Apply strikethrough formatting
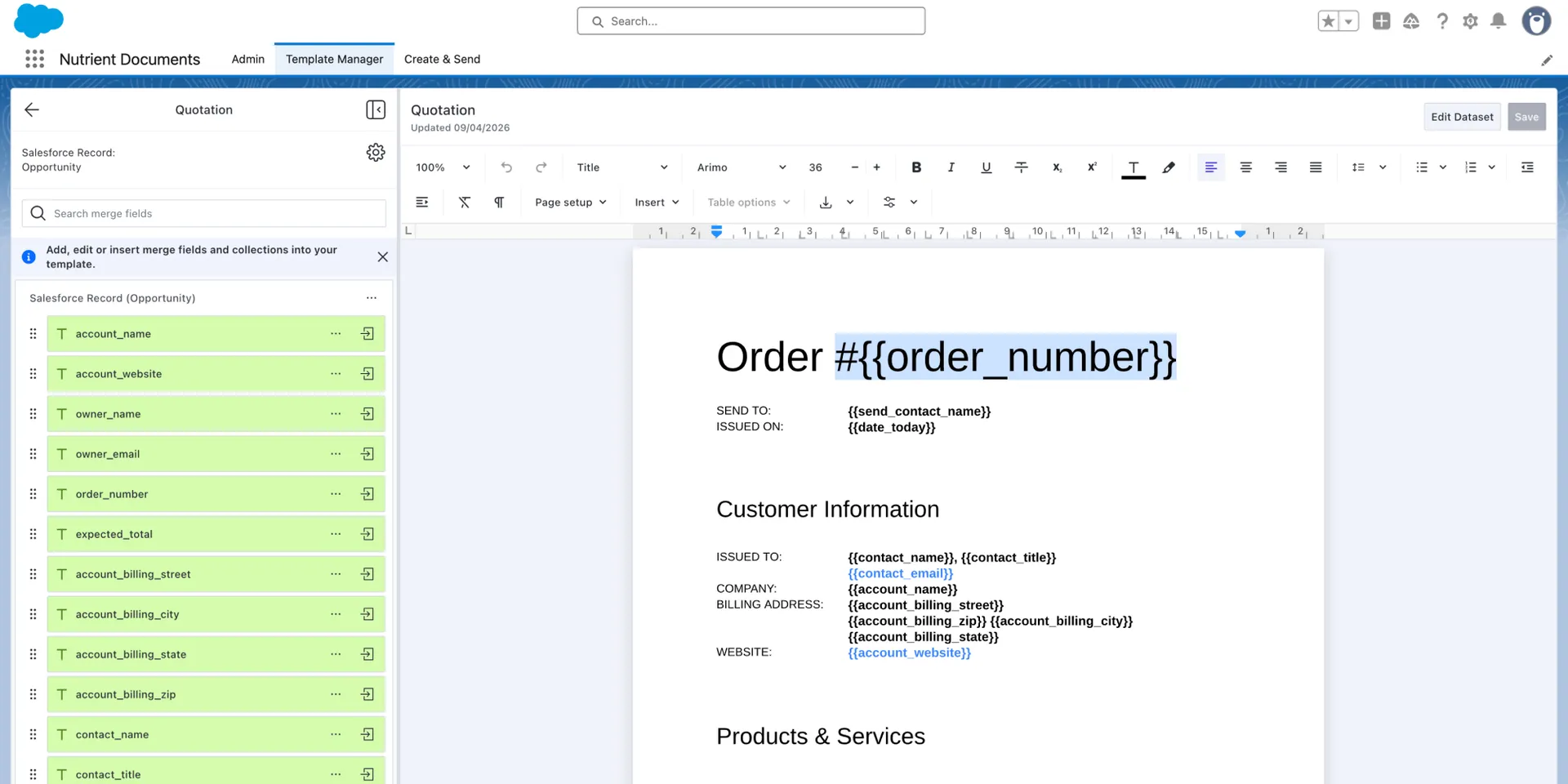The image size is (1568, 784). (1021, 167)
